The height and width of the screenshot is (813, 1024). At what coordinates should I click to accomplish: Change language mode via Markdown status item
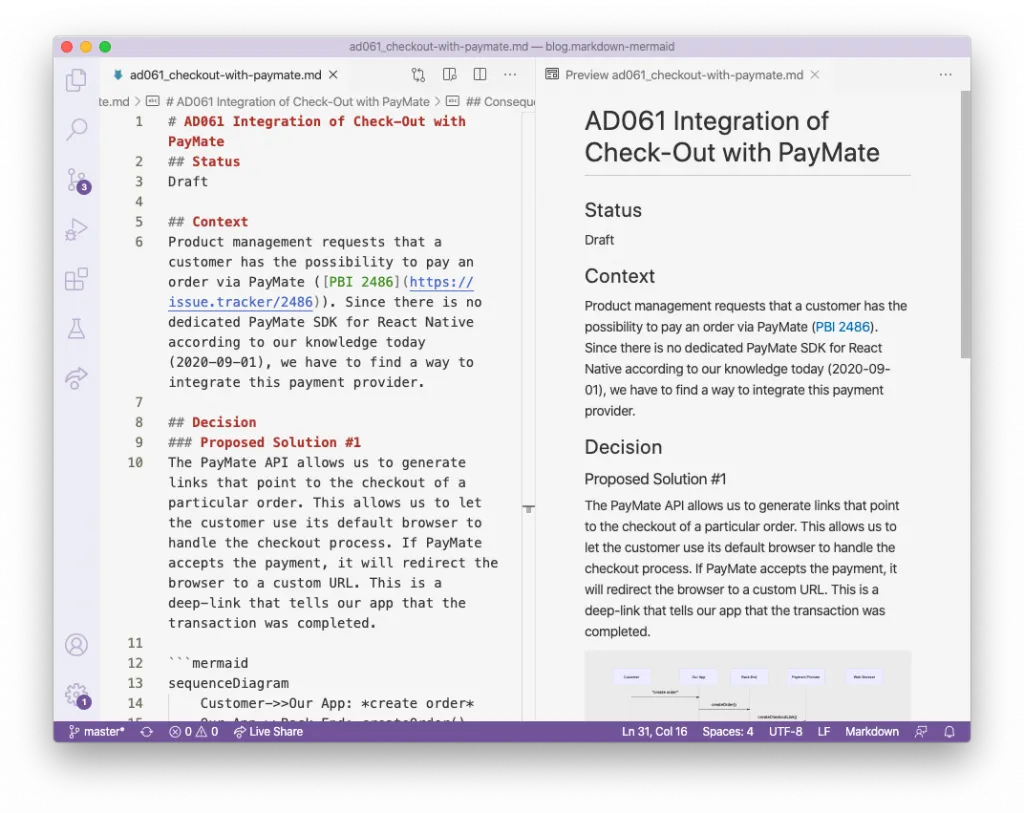tap(872, 732)
